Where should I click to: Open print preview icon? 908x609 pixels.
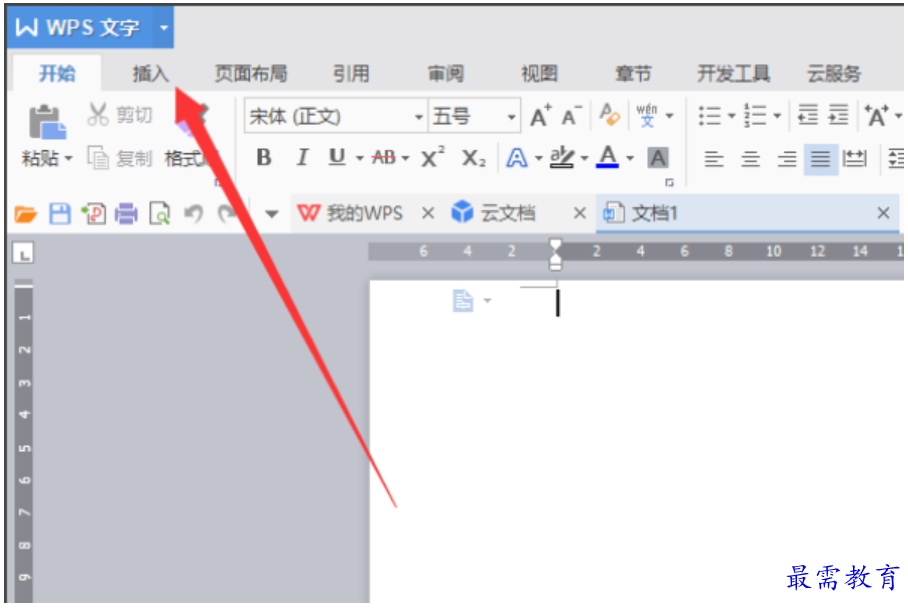[160, 214]
